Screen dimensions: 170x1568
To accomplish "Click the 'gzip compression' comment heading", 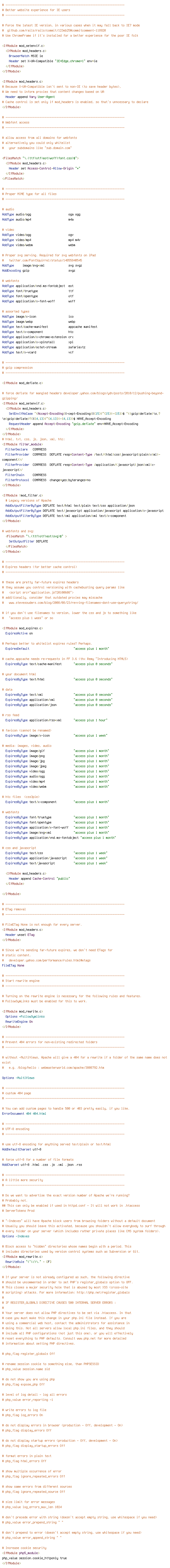I will point(17,368).
